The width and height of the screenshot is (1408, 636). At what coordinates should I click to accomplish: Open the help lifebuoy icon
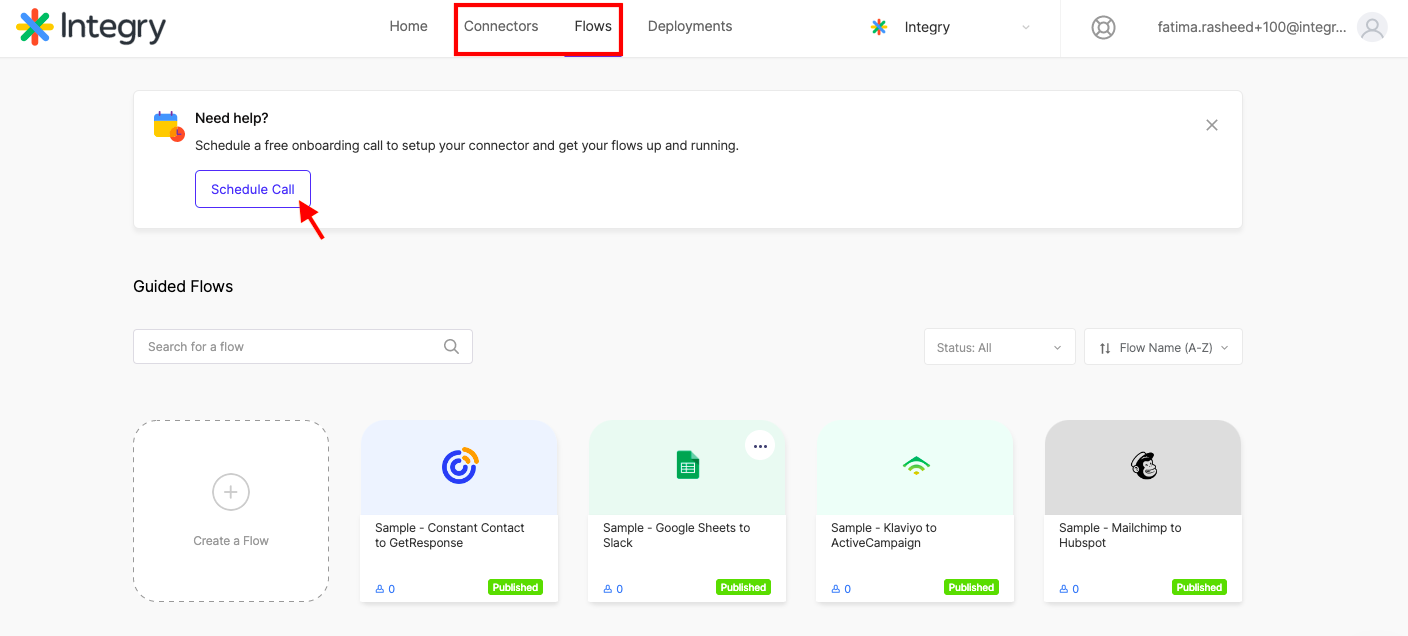[x=1103, y=27]
